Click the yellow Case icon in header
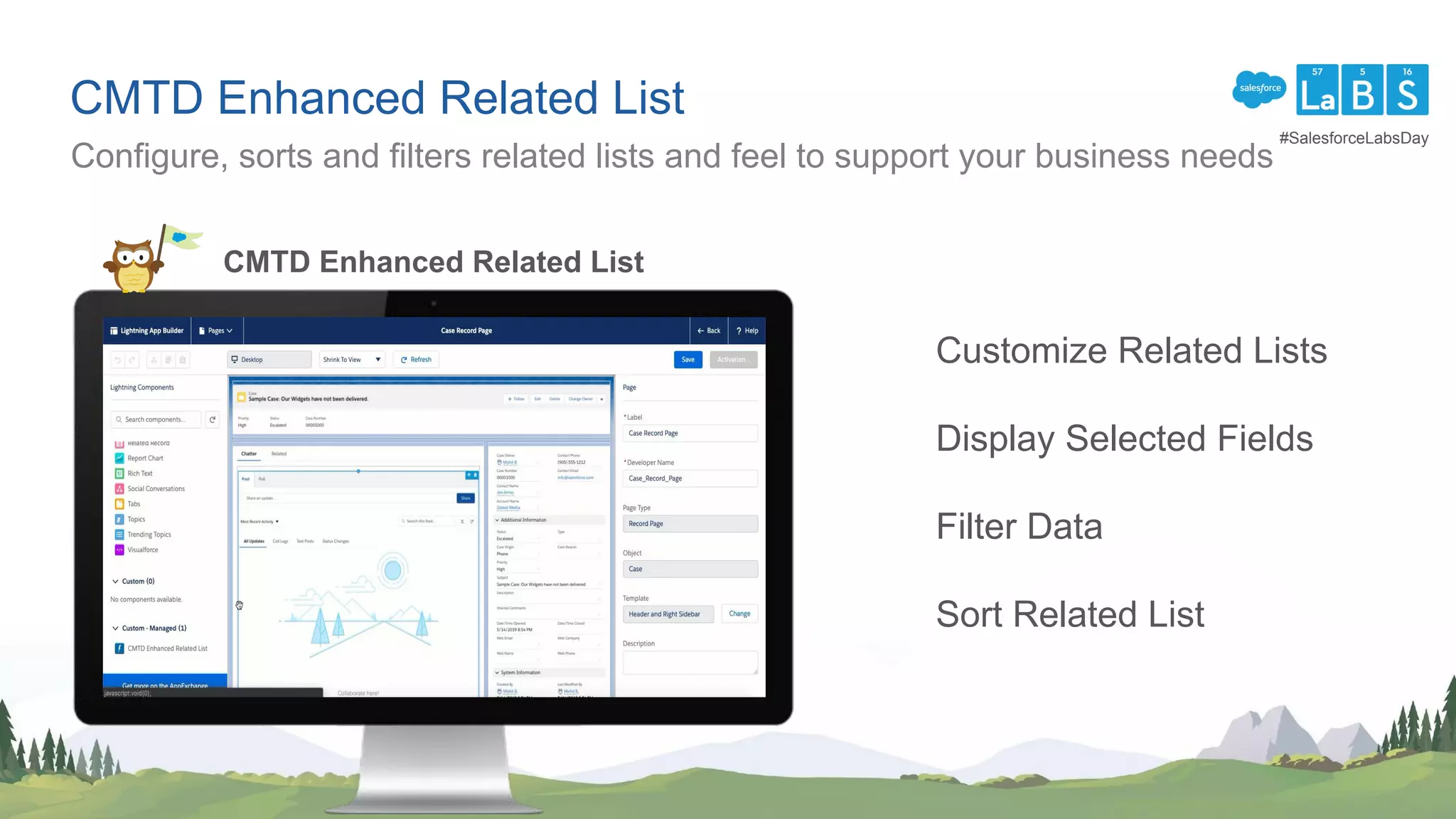 tap(241, 397)
